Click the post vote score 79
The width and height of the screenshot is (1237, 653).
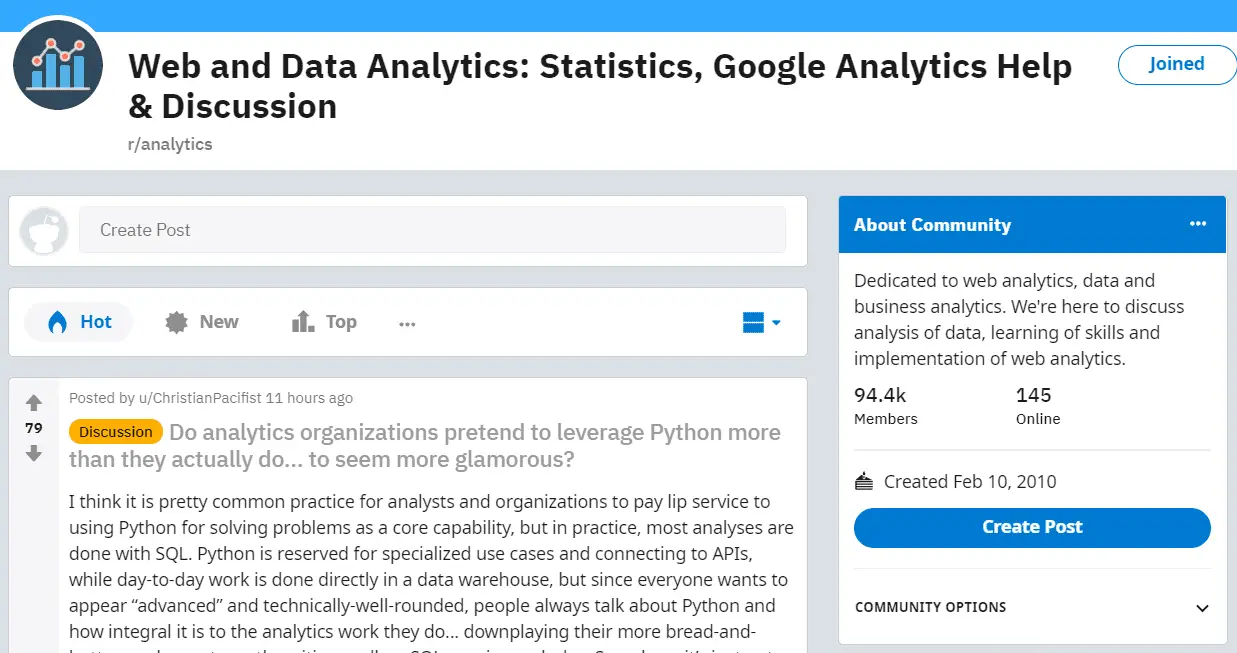click(34, 428)
